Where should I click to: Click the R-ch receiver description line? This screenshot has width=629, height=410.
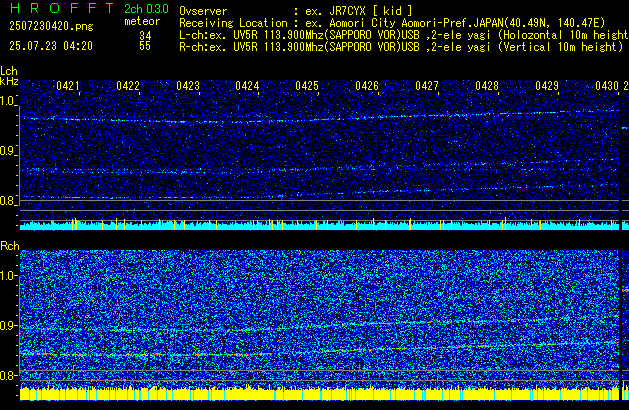401,47
